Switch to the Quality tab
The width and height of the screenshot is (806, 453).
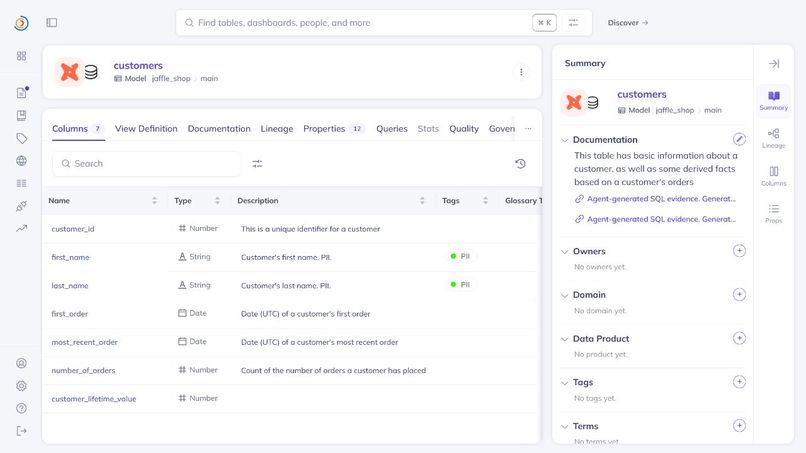[464, 129]
